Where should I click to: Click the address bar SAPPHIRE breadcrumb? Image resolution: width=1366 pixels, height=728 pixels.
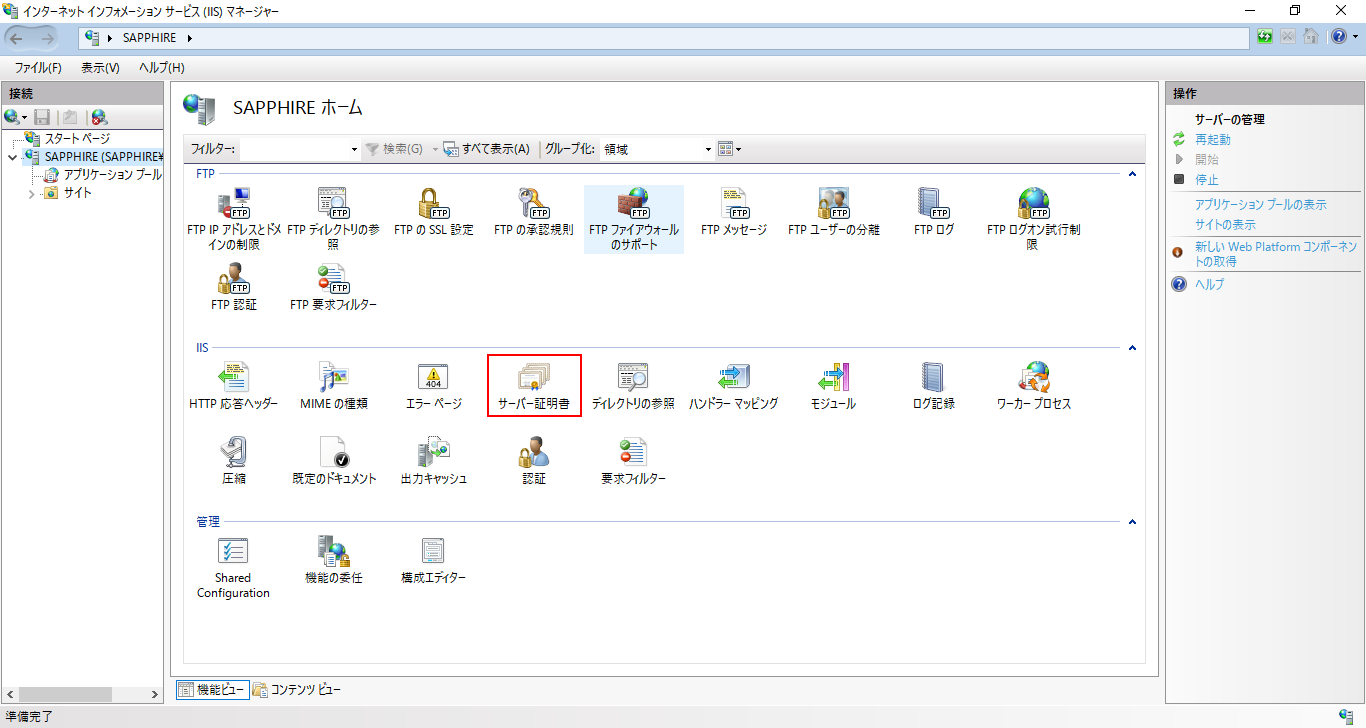coord(148,38)
